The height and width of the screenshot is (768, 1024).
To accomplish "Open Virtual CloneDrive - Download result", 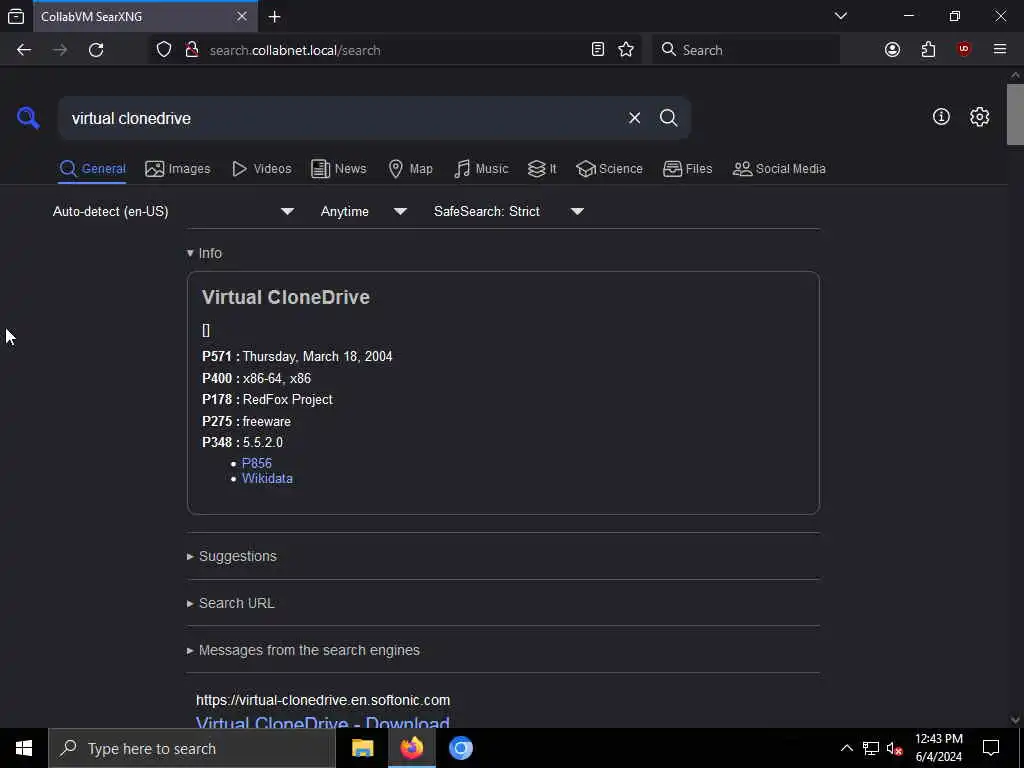I will point(323,722).
